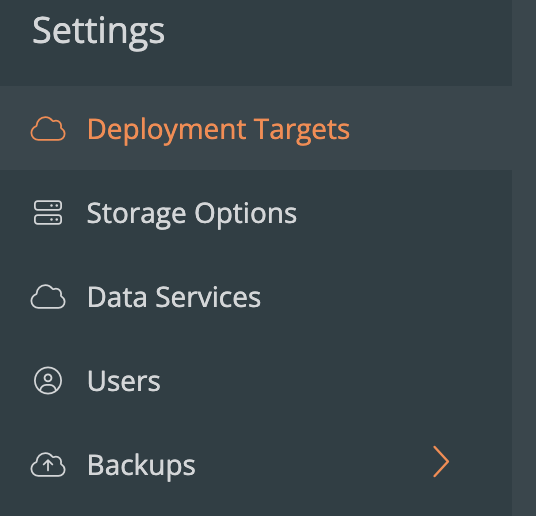Open the Deployment Targets settings page
536x516 pixels.
(x=256, y=128)
